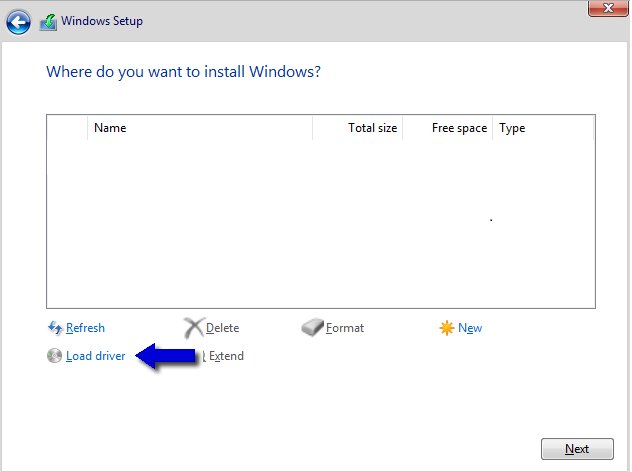Click the Format text link
Viewport: 632px width, 472px height.
[345, 328]
